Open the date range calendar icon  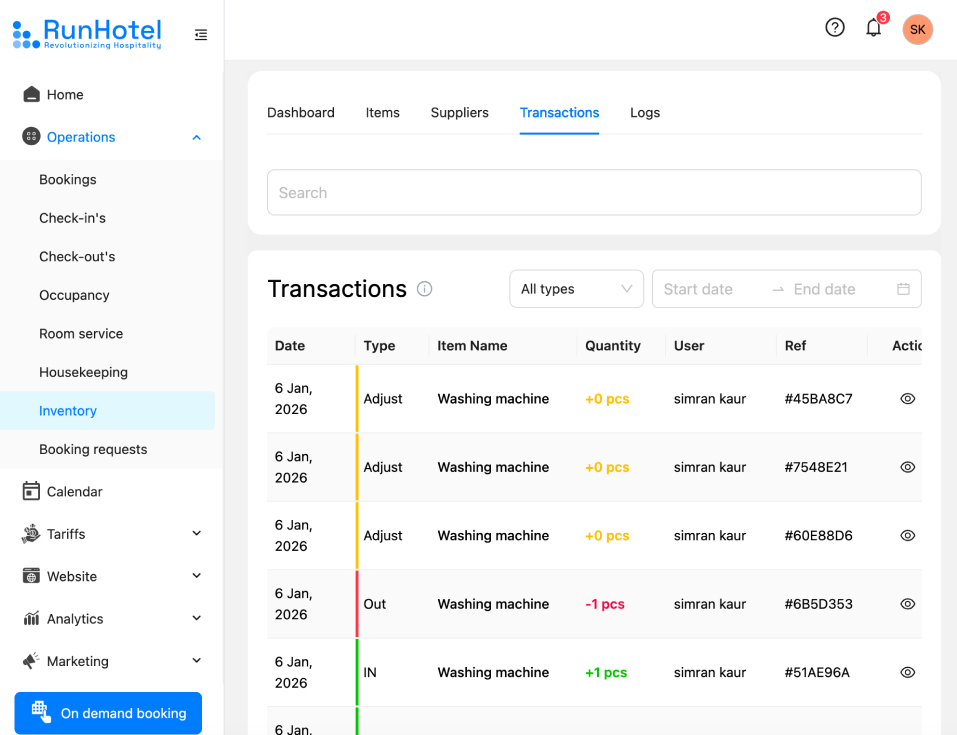click(x=903, y=289)
